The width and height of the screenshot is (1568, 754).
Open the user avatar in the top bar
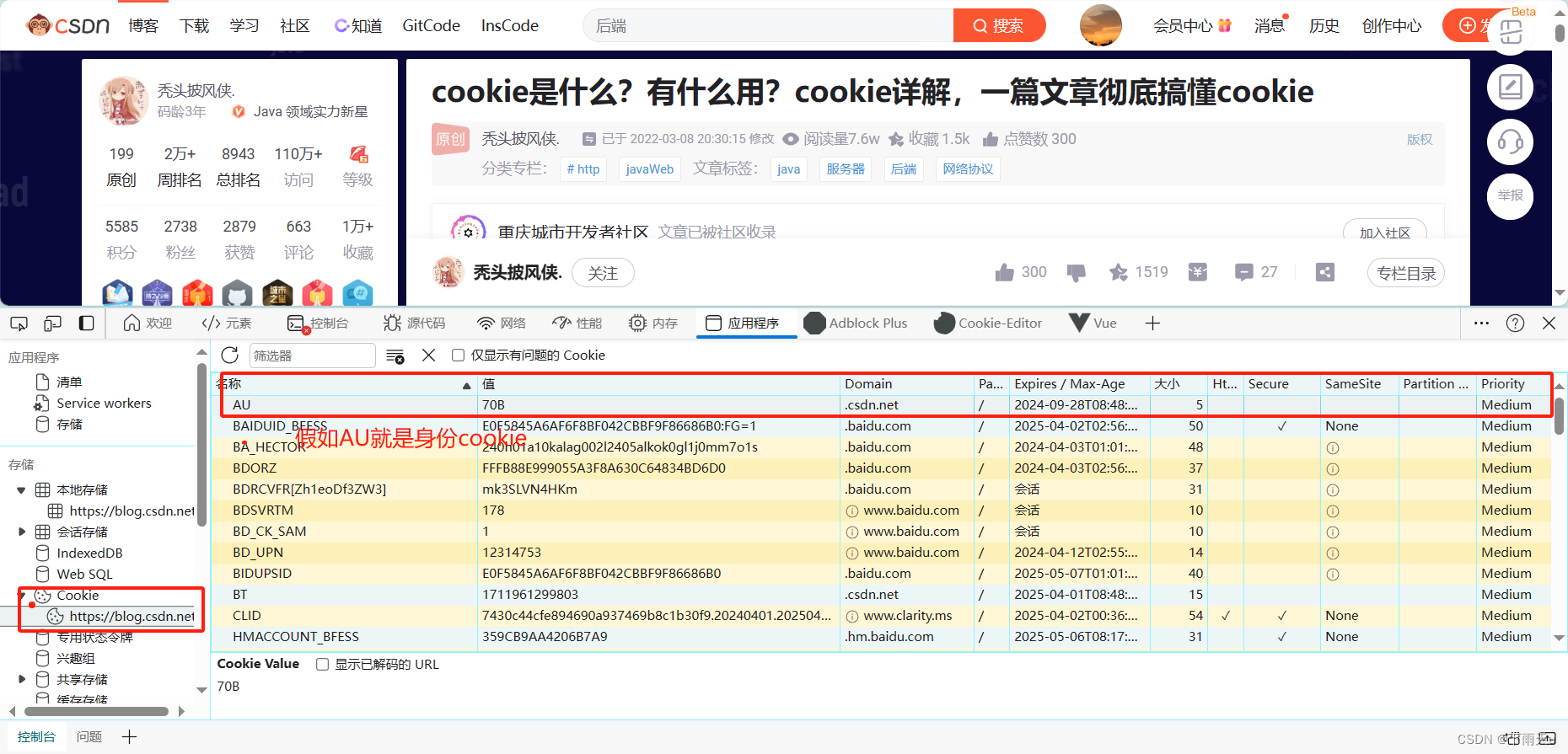[x=1101, y=25]
